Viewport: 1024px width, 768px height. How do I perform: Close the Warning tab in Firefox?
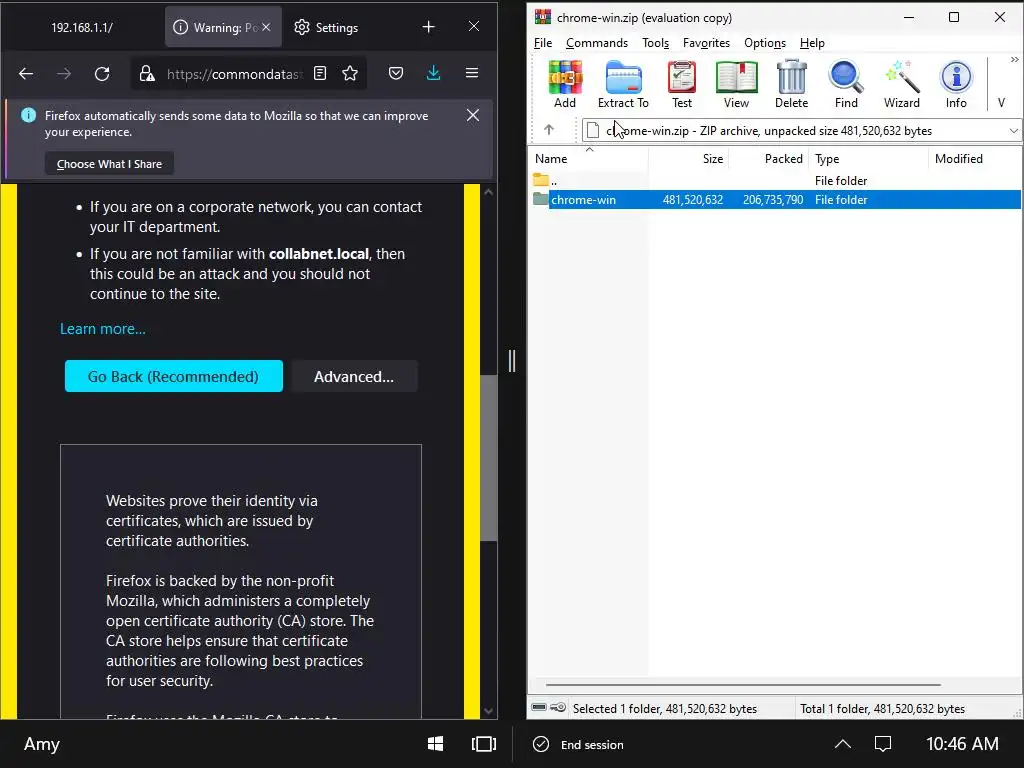[266, 27]
